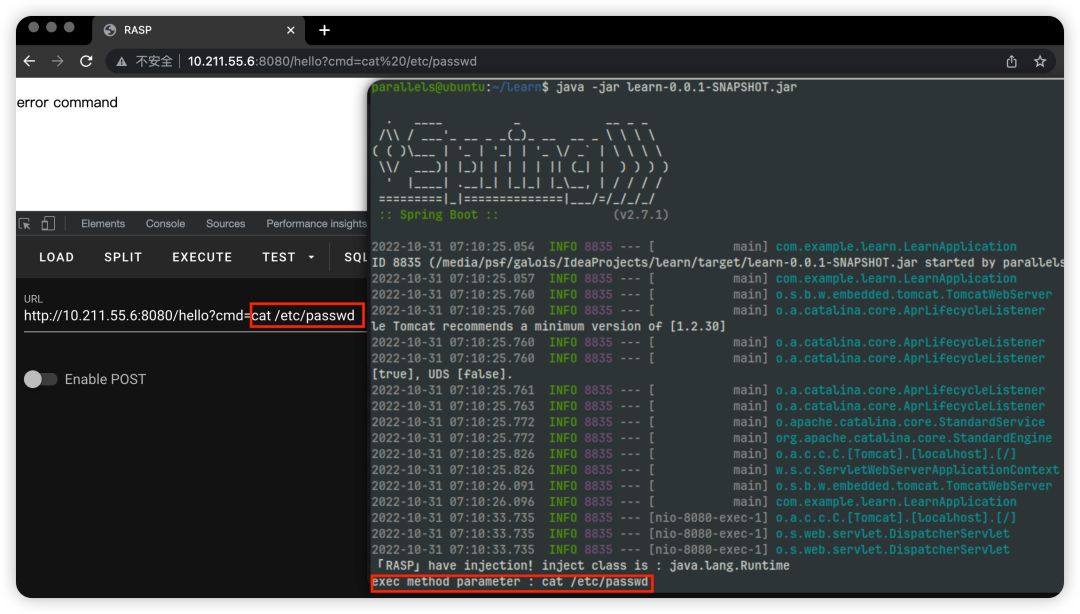Open the Performance insights tab
The width and height of the screenshot is (1080, 614).
316,224
